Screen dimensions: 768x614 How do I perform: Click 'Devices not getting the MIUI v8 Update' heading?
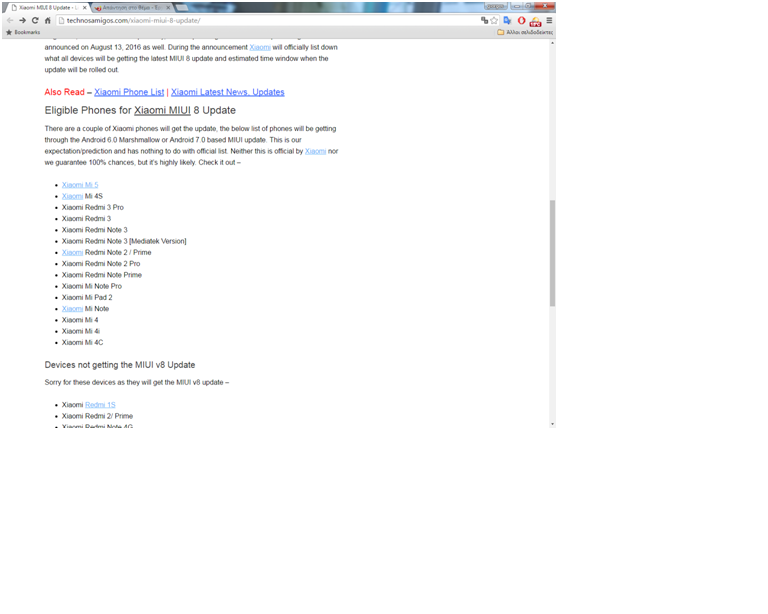[120, 365]
